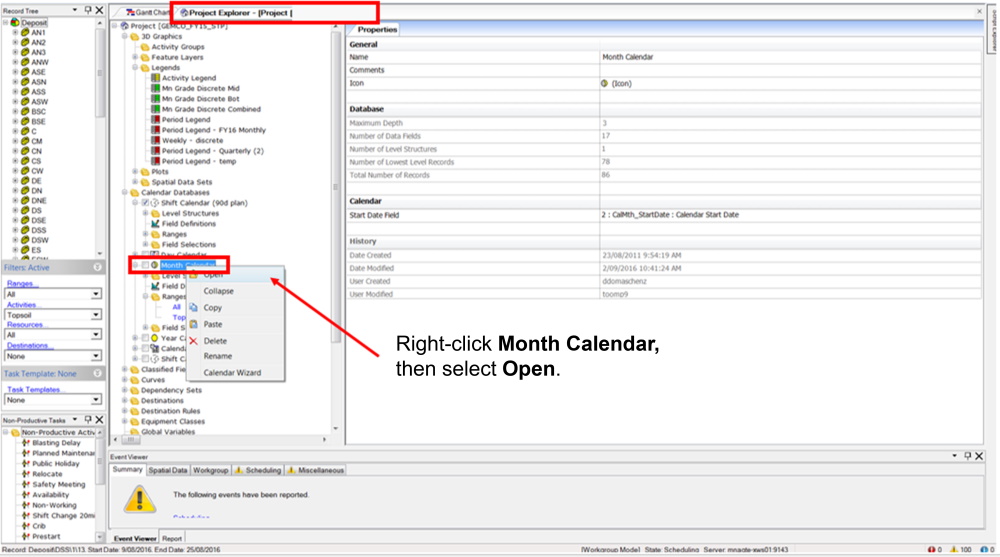Click the Prestart task icon
Screen dimensions: 1000x557
pos(26,537)
